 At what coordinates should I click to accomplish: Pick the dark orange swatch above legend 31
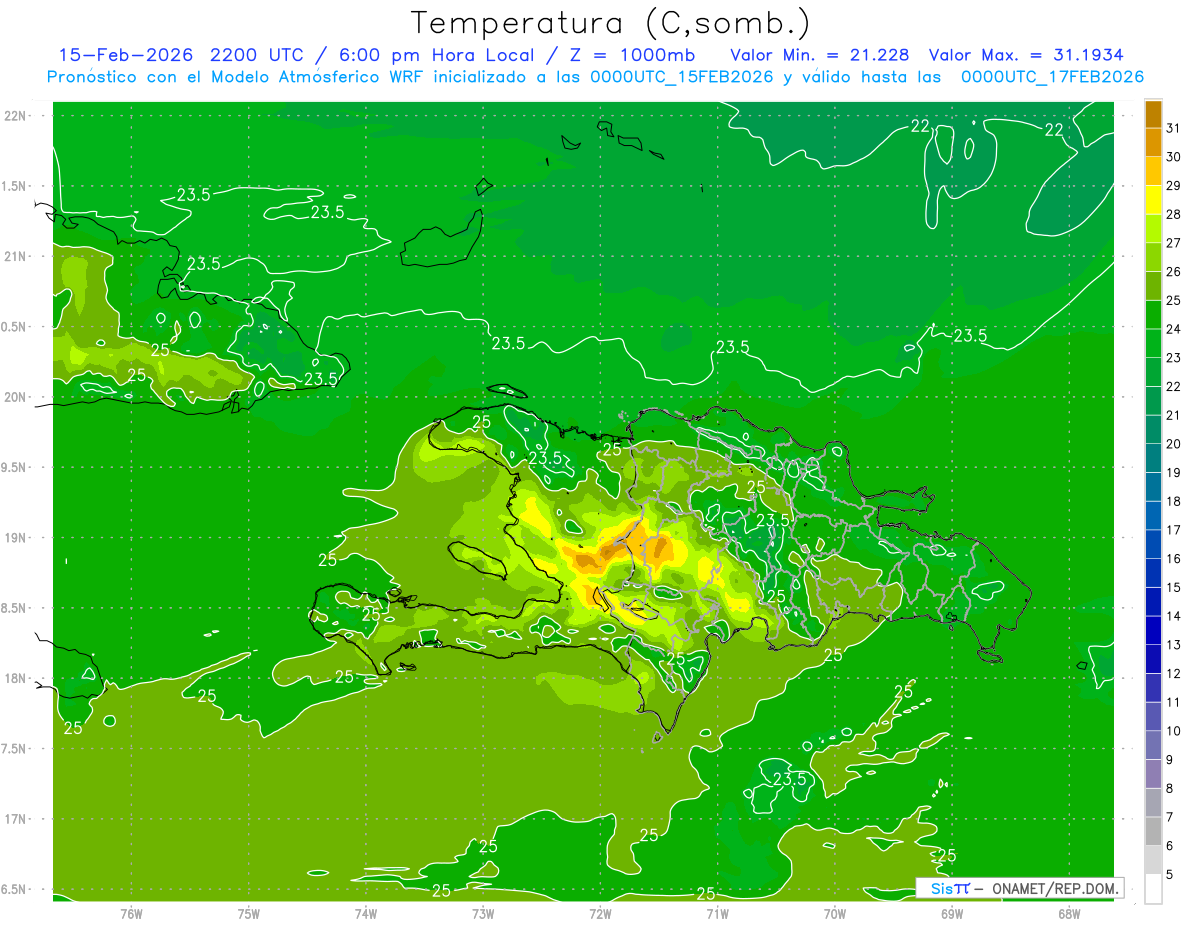(1153, 114)
